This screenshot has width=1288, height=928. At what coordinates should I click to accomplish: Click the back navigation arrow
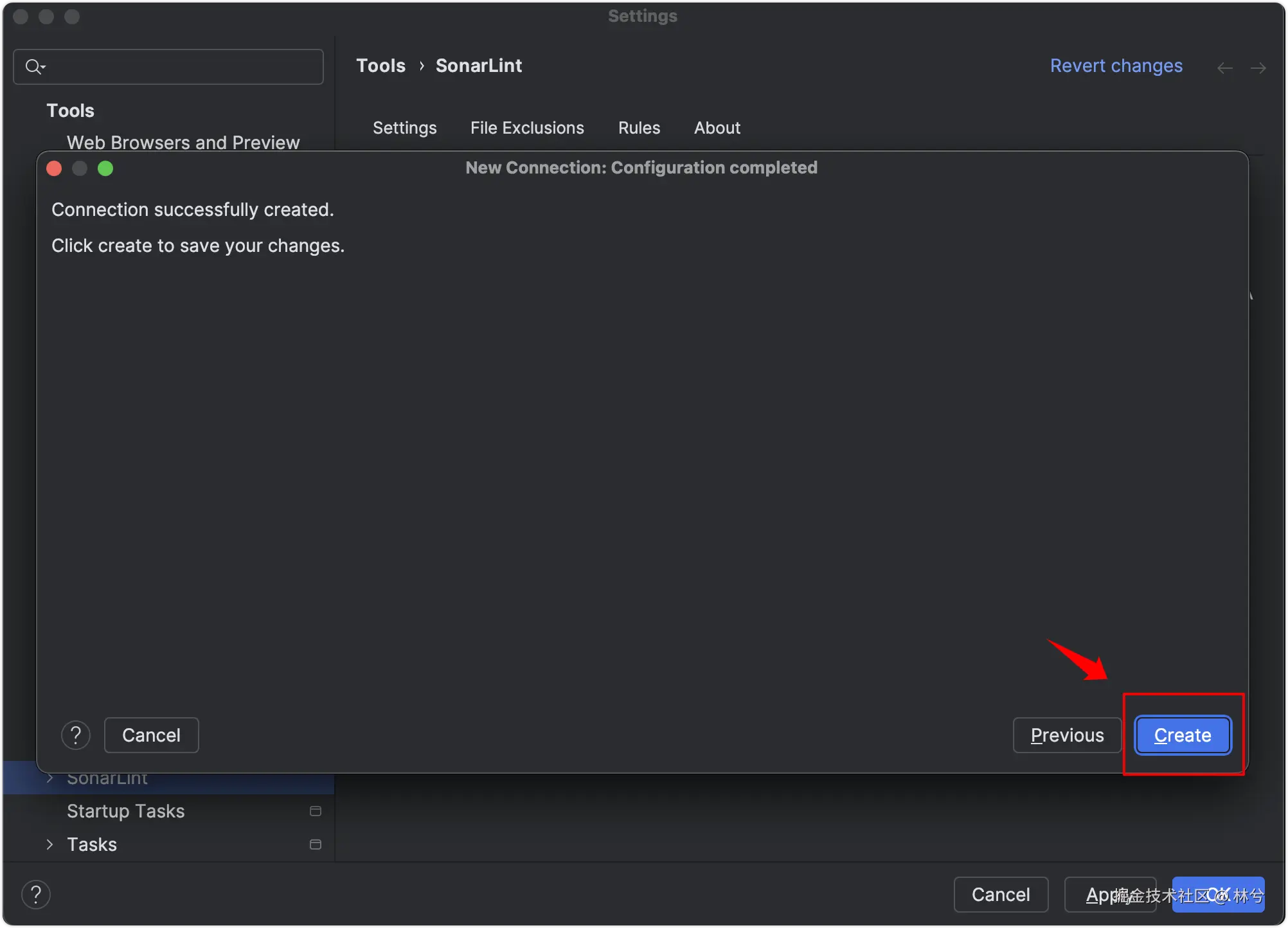[1224, 68]
